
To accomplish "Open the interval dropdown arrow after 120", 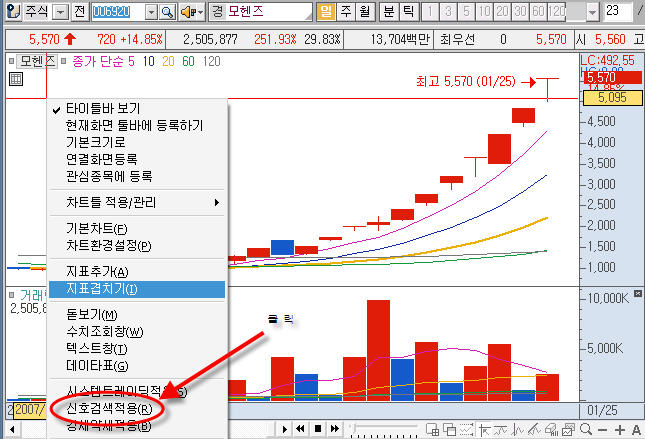I will click(592, 12).
